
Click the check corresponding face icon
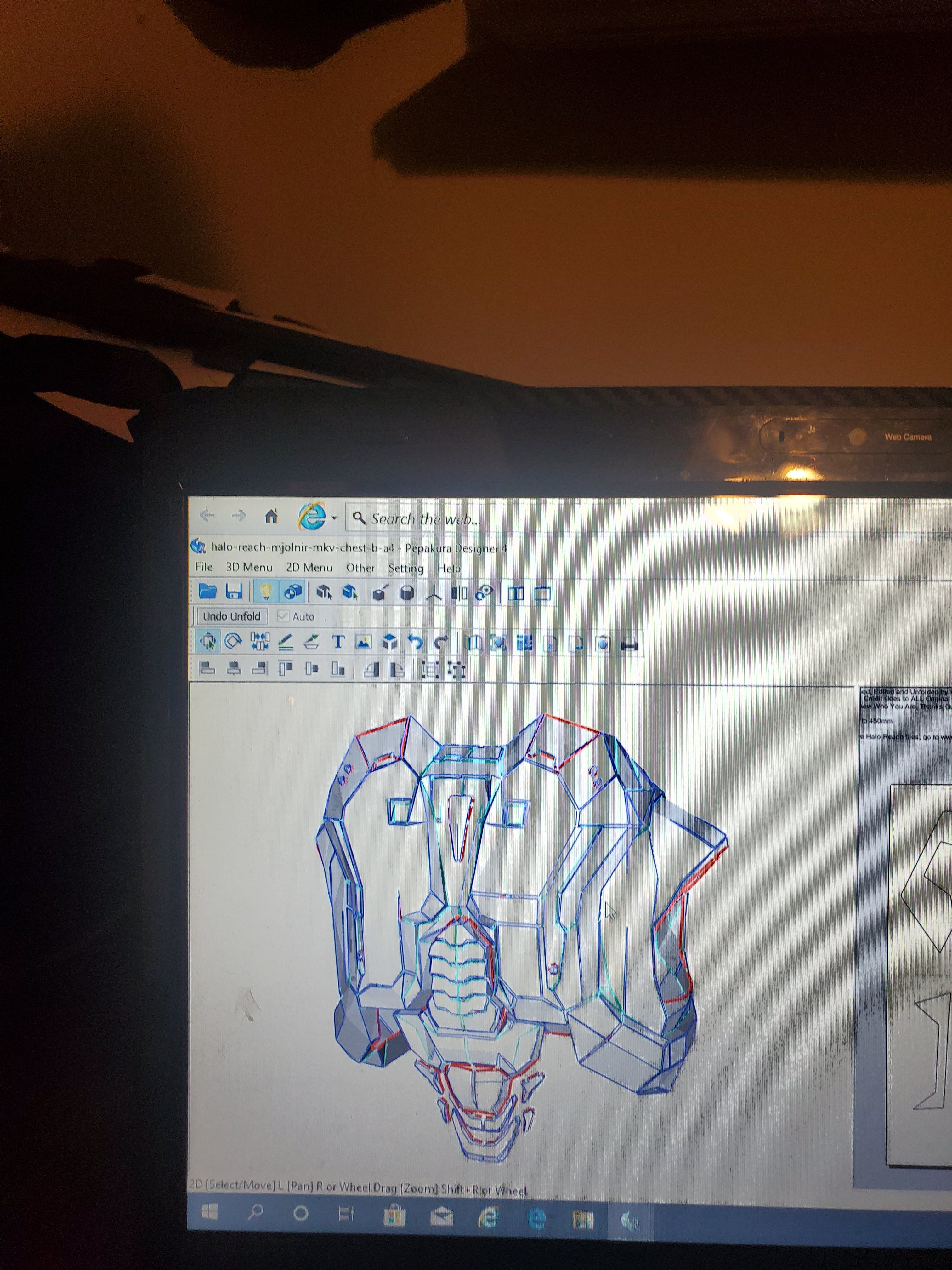(499, 643)
